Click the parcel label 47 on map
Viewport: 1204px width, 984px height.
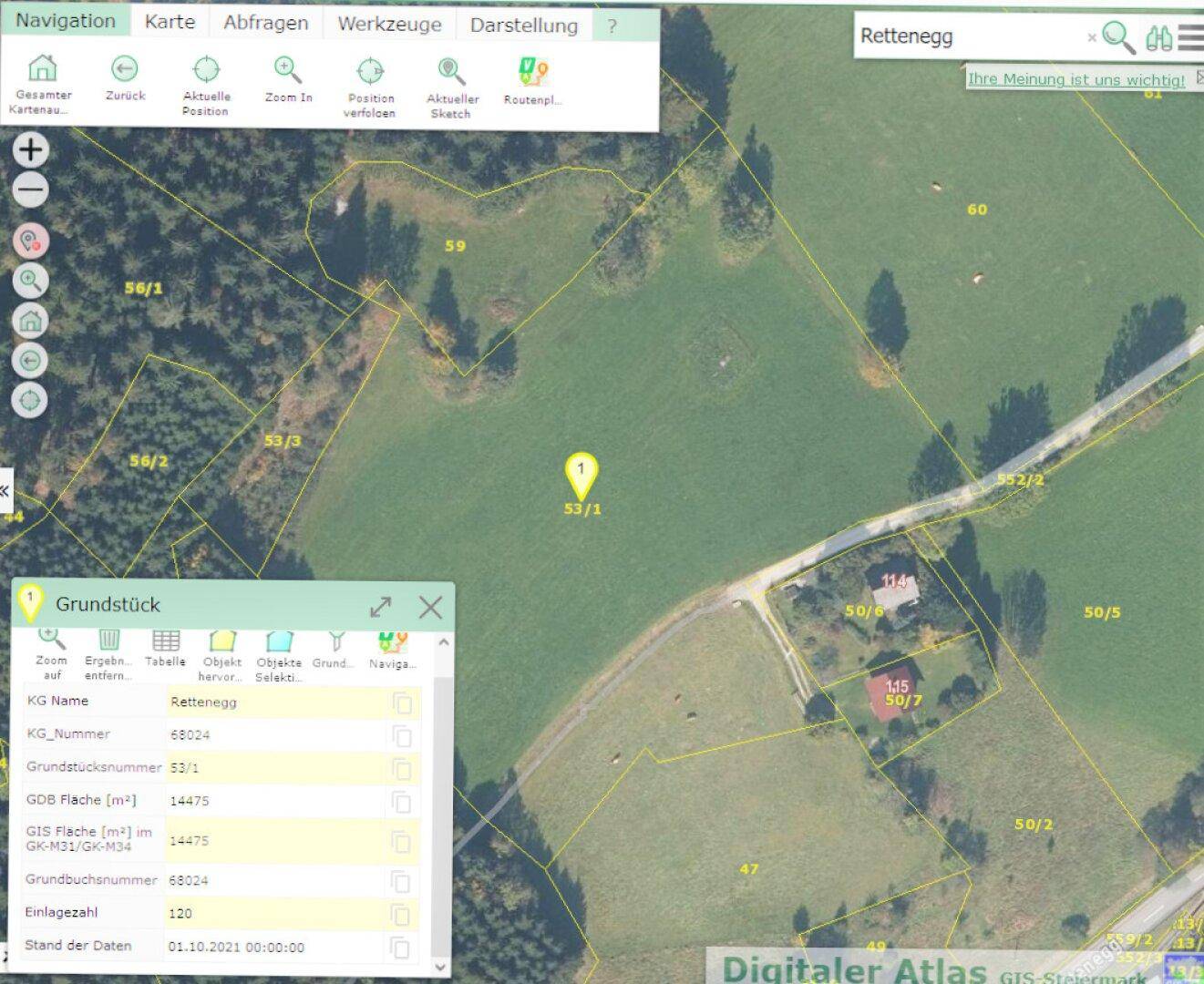click(749, 869)
